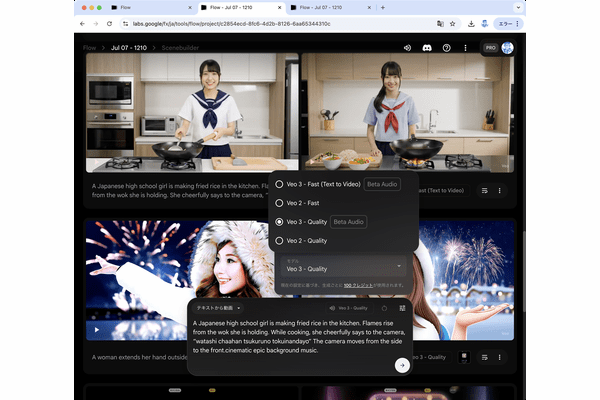The image size is (600, 400).
Task: Open the prompt settings sliders icon
Action: pos(402,308)
